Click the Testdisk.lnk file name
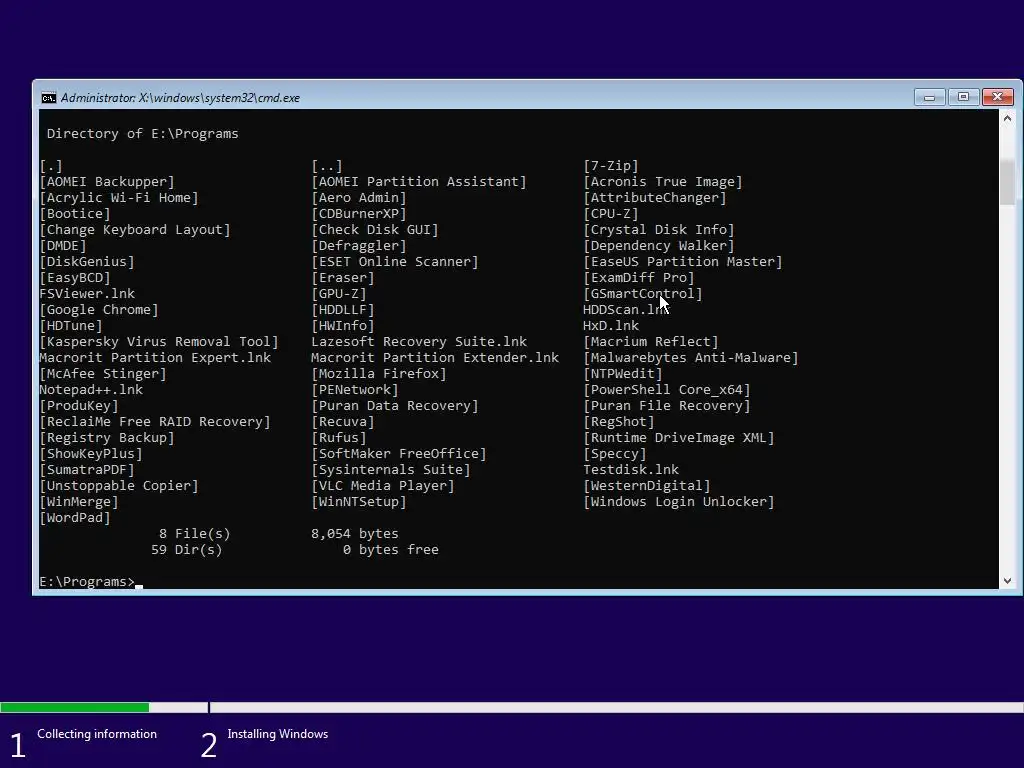 pyautogui.click(x=631, y=470)
